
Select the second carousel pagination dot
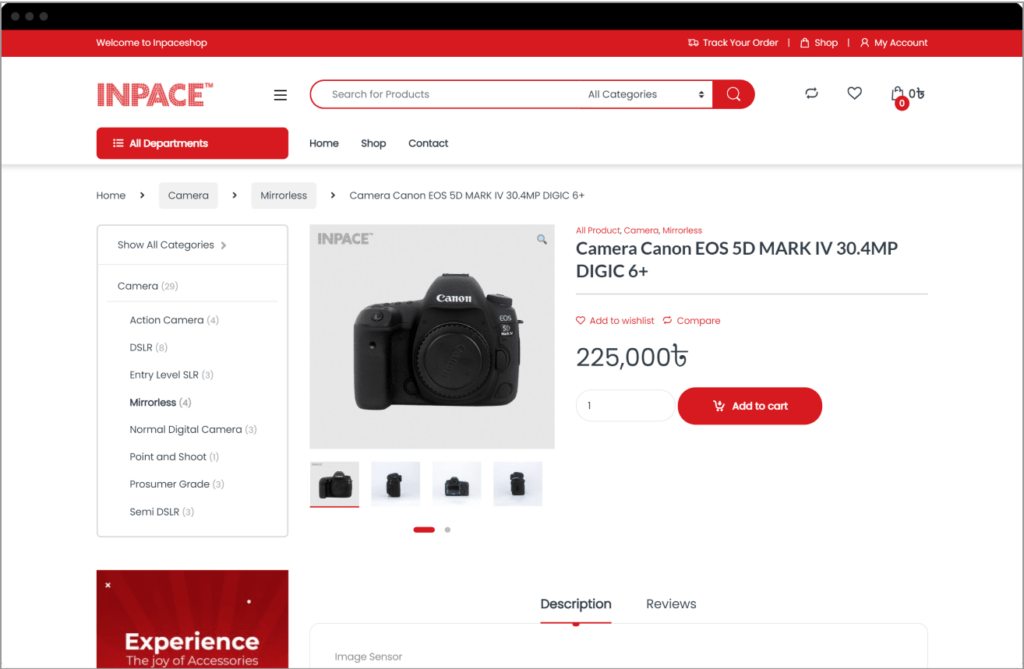coord(447,530)
